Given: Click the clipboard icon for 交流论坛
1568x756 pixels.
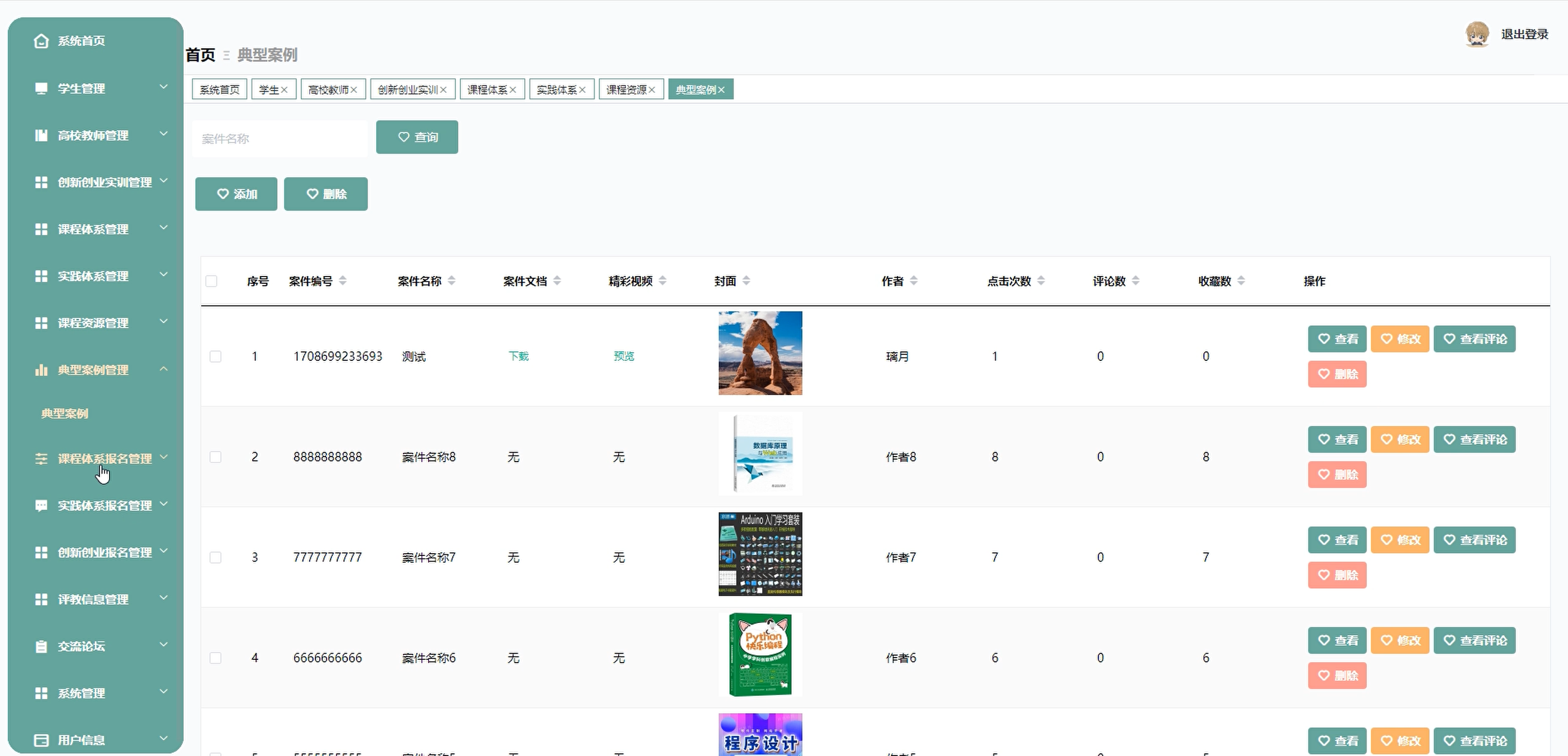Looking at the screenshot, I should (41, 646).
